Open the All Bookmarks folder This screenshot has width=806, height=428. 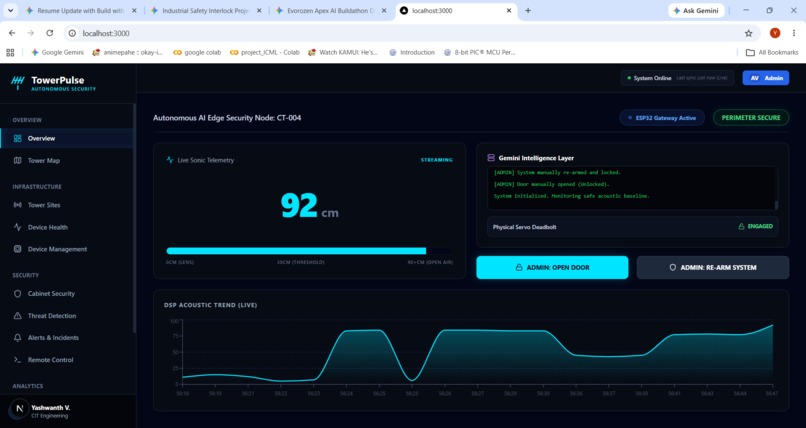[772, 52]
